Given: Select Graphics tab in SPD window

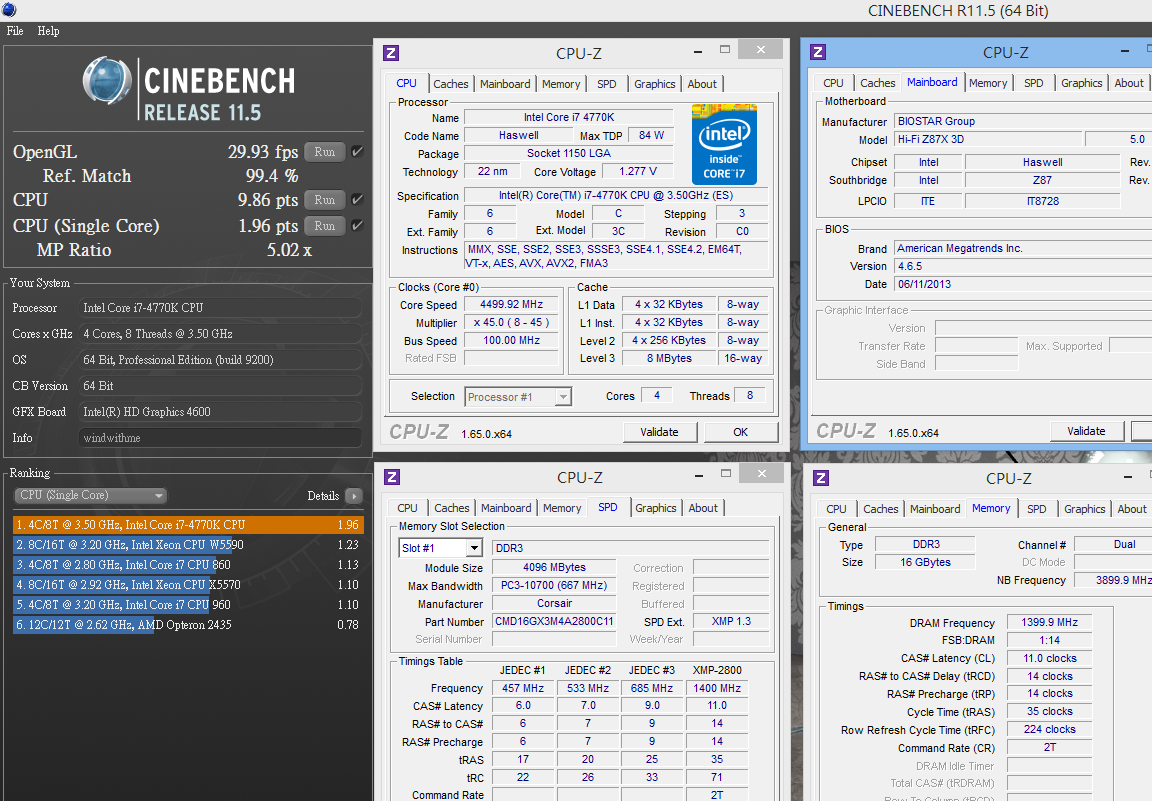Looking at the screenshot, I should (655, 508).
